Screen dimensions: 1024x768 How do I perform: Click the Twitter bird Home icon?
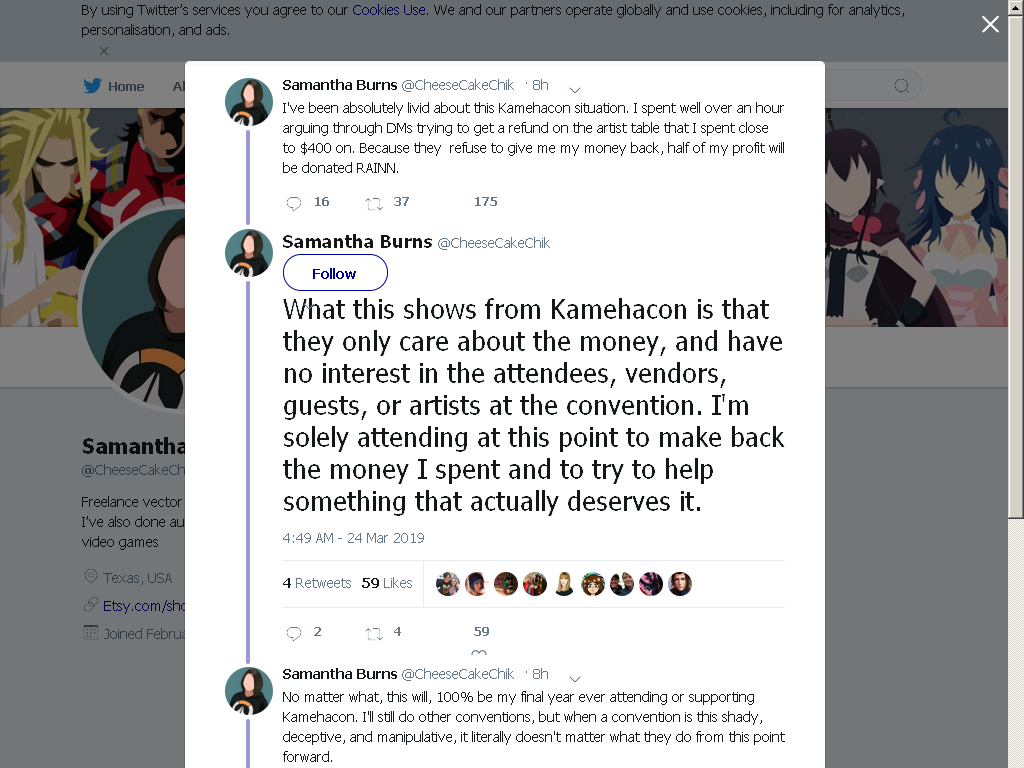tap(92, 86)
